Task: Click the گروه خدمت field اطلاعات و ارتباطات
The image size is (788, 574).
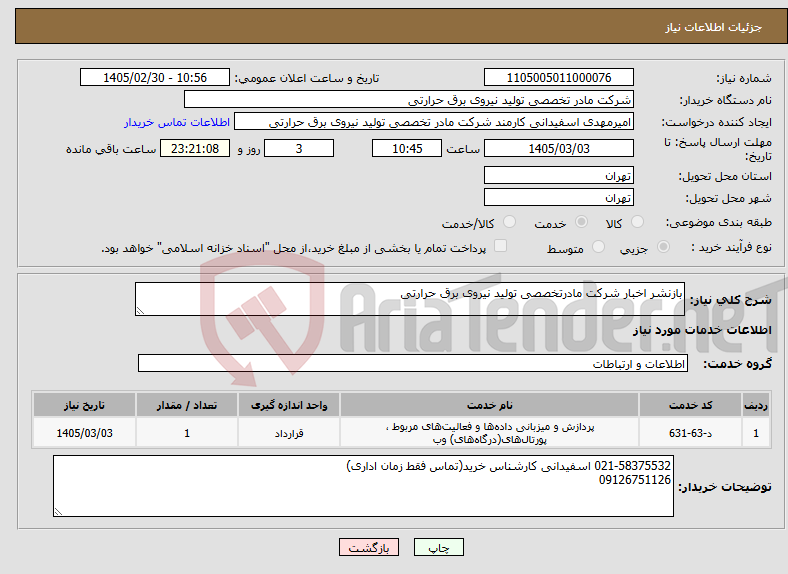Action: pos(413,363)
